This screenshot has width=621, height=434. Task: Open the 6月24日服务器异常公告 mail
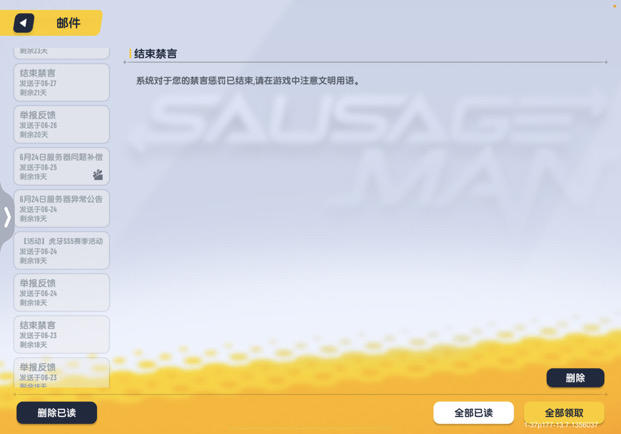point(61,209)
